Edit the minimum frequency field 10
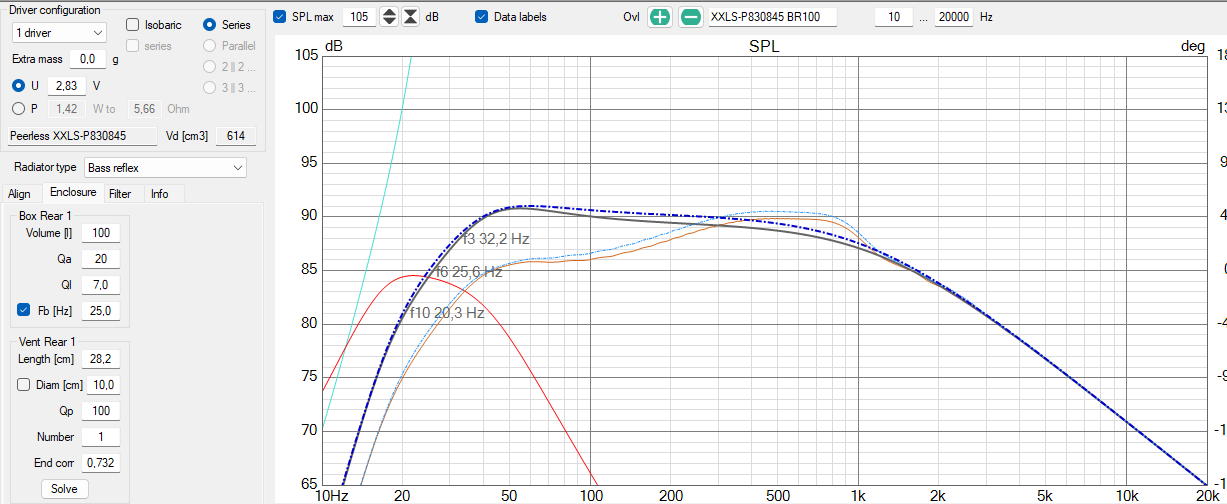Viewport: 1227px width, 504px height. 893,17
